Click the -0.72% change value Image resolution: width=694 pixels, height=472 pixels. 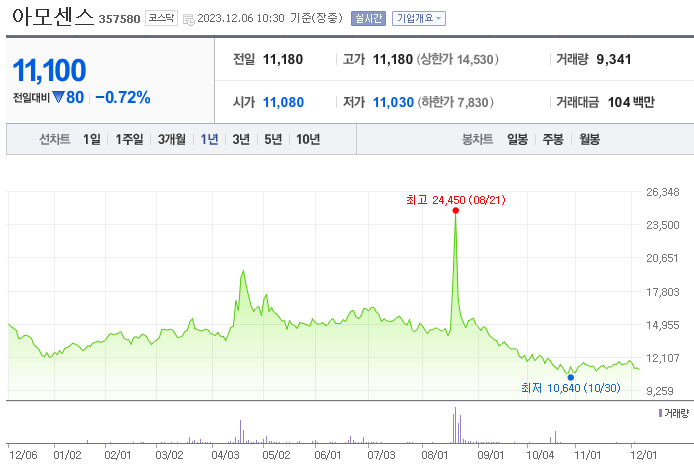[x=123, y=97]
